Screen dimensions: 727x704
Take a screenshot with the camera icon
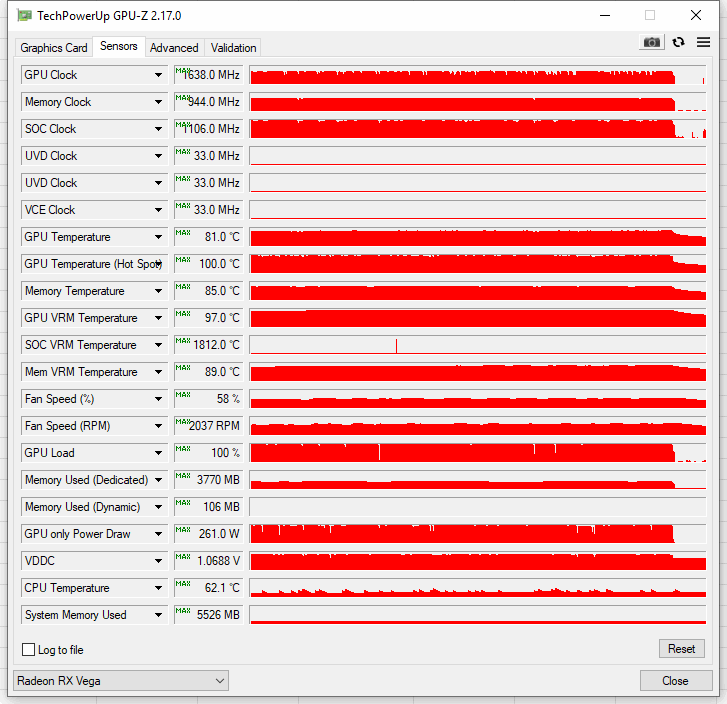(651, 42)
